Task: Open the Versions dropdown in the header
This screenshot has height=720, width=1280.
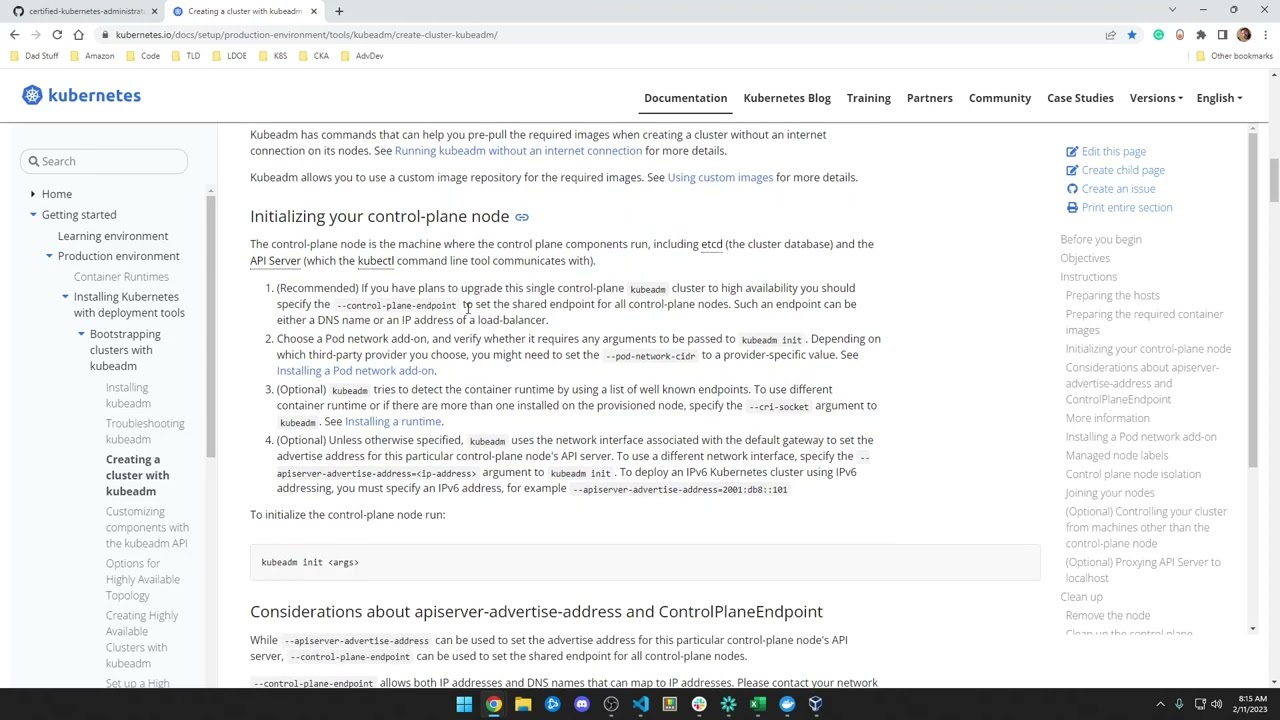Action: (1156, 98)
